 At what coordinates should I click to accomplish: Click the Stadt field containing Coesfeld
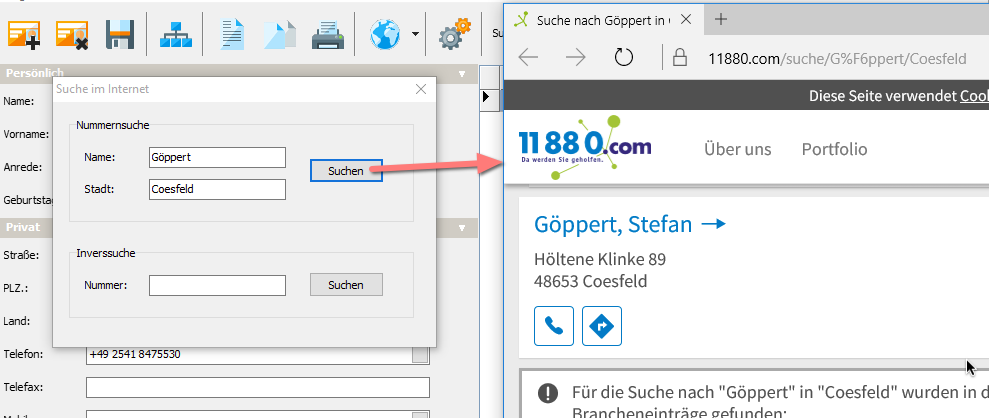coord(218,189)
